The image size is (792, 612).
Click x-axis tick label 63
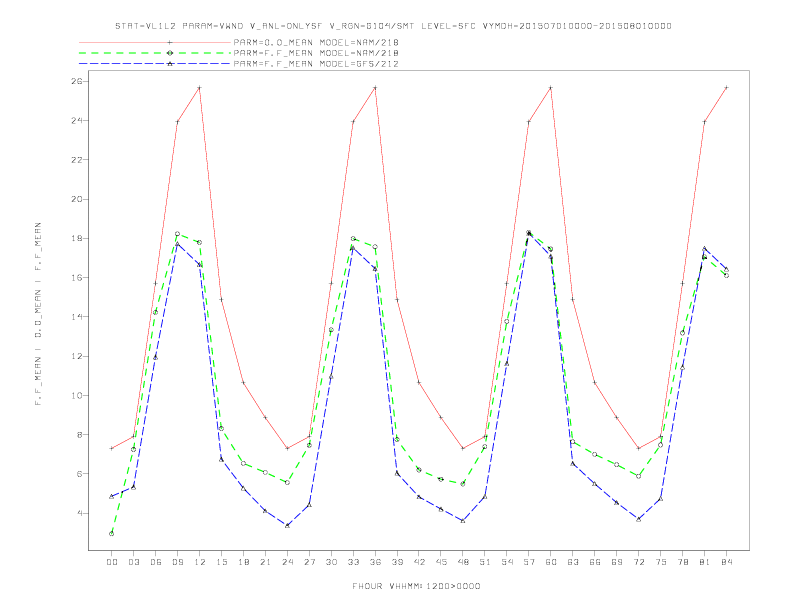coord(573,562)
